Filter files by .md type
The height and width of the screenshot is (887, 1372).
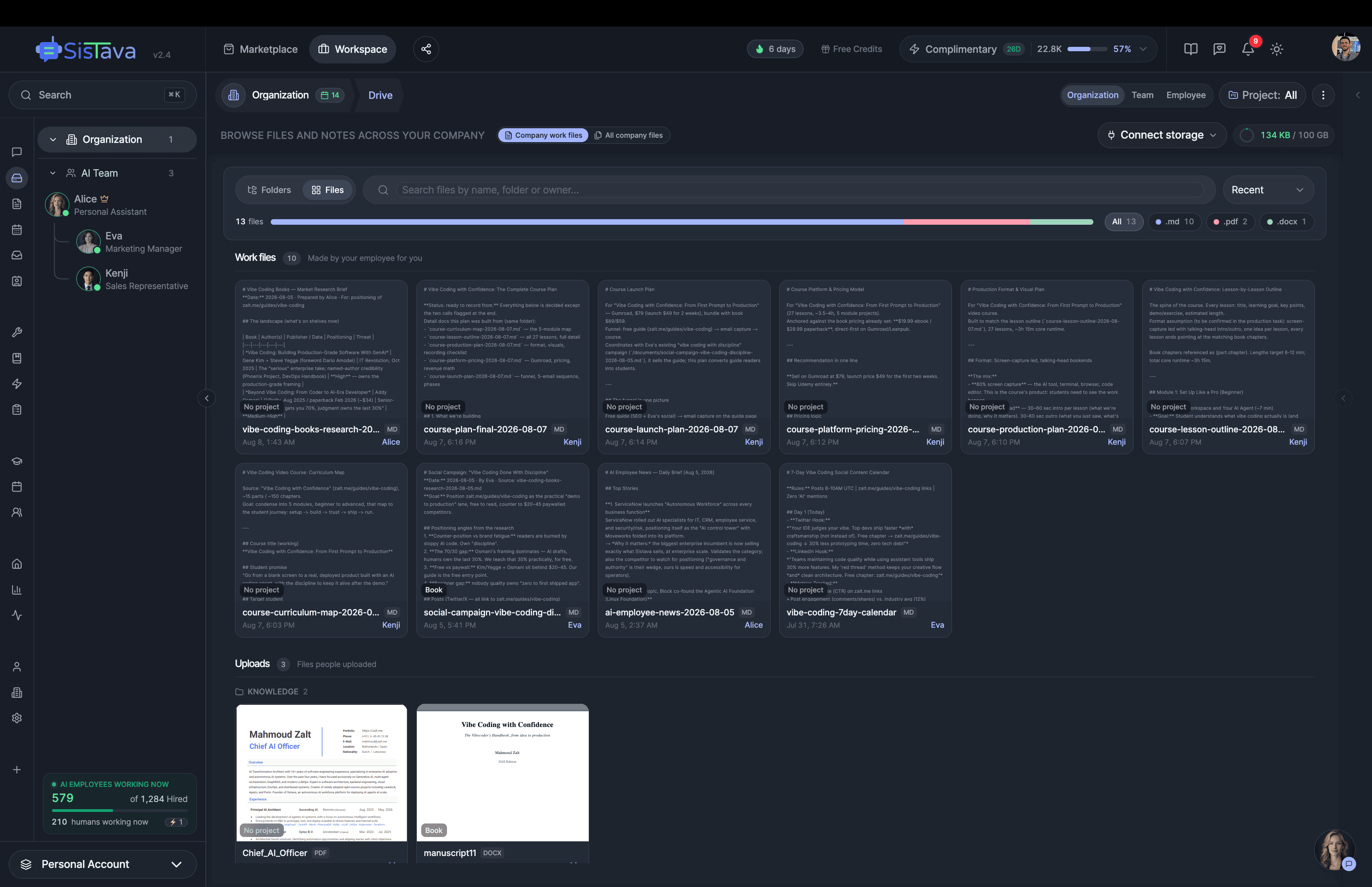pos(1174,222)
